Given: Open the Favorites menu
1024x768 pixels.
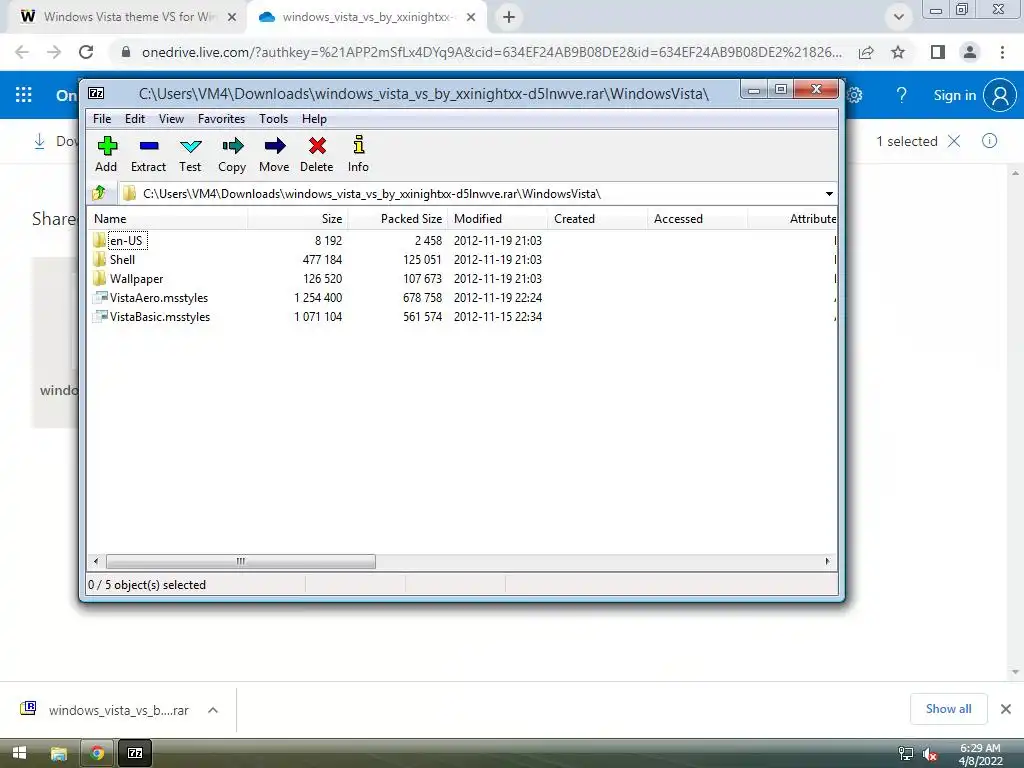Looking at the screenshot, I should tap(221, 119).
